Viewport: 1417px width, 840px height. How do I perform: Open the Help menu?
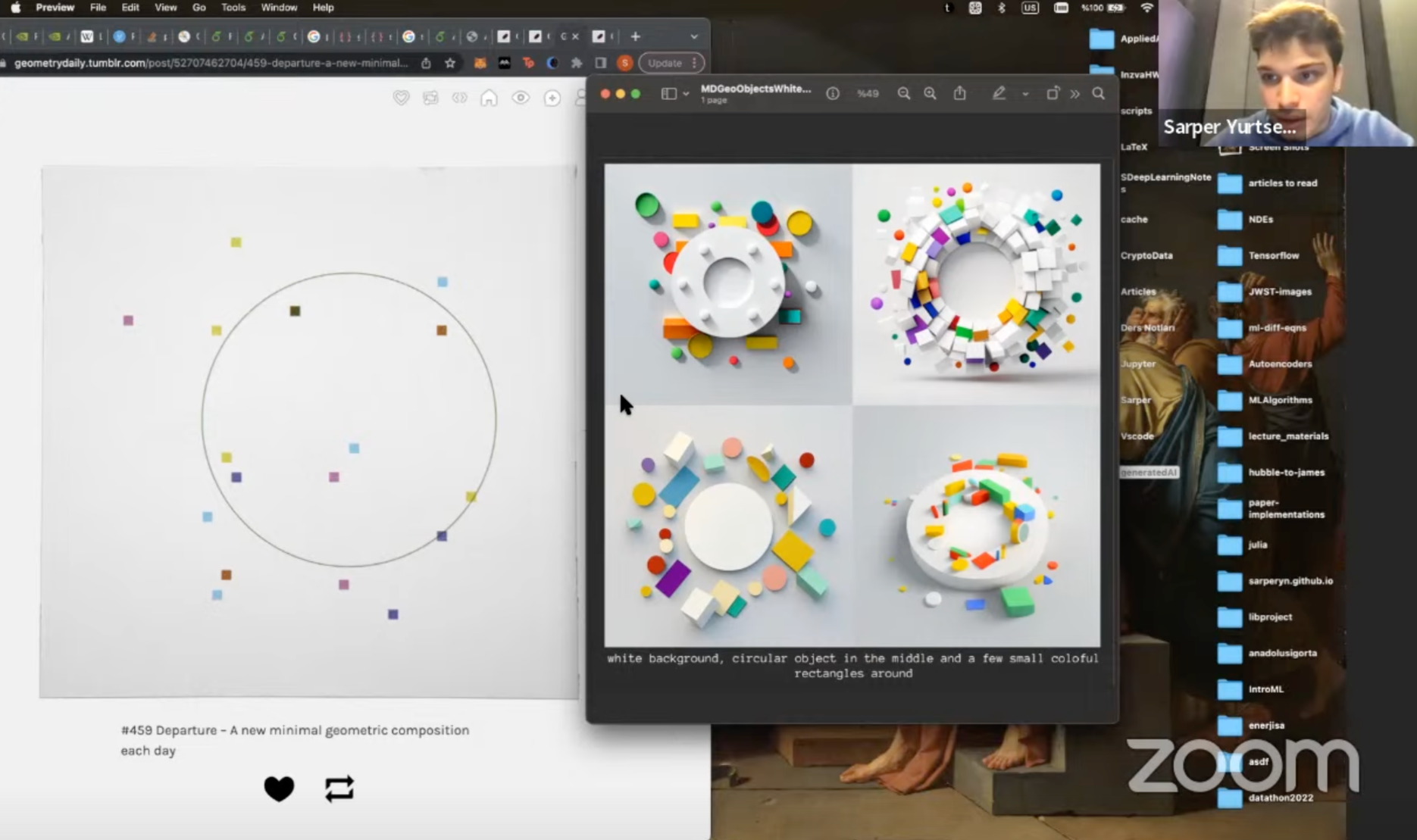(323, 8)
